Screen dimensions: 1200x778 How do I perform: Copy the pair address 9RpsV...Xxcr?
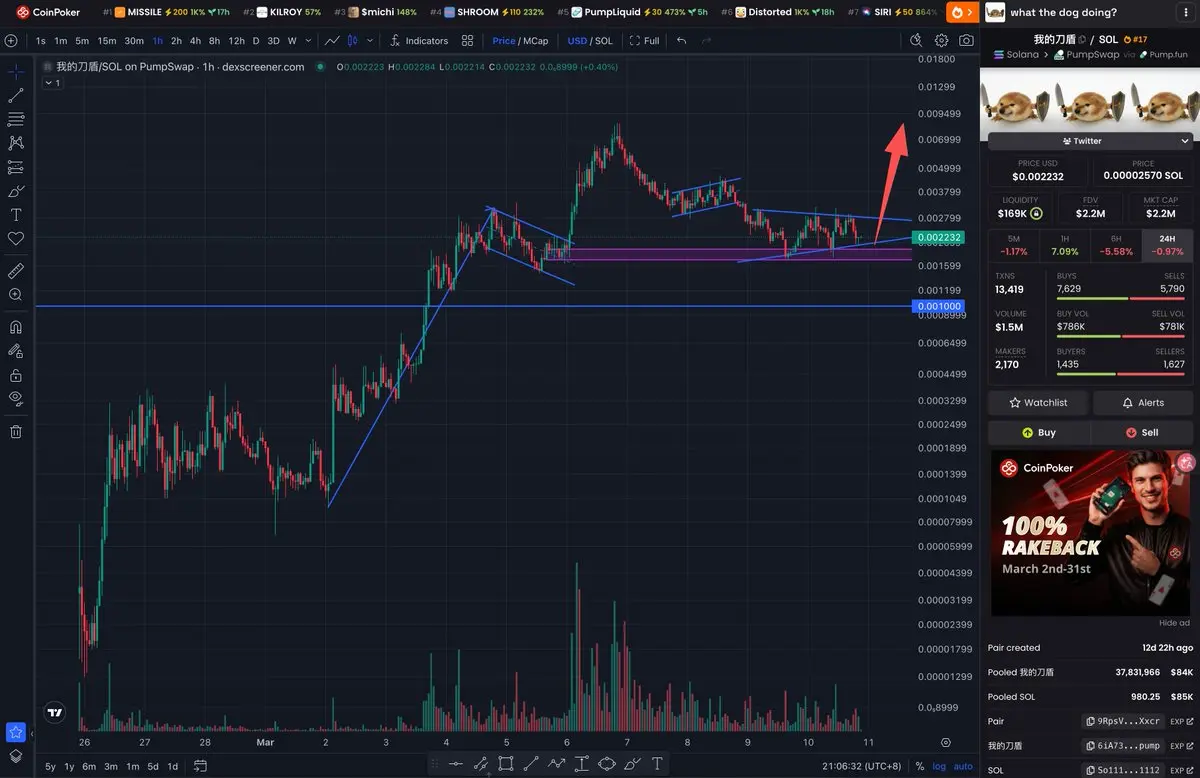coord(1121,720)
